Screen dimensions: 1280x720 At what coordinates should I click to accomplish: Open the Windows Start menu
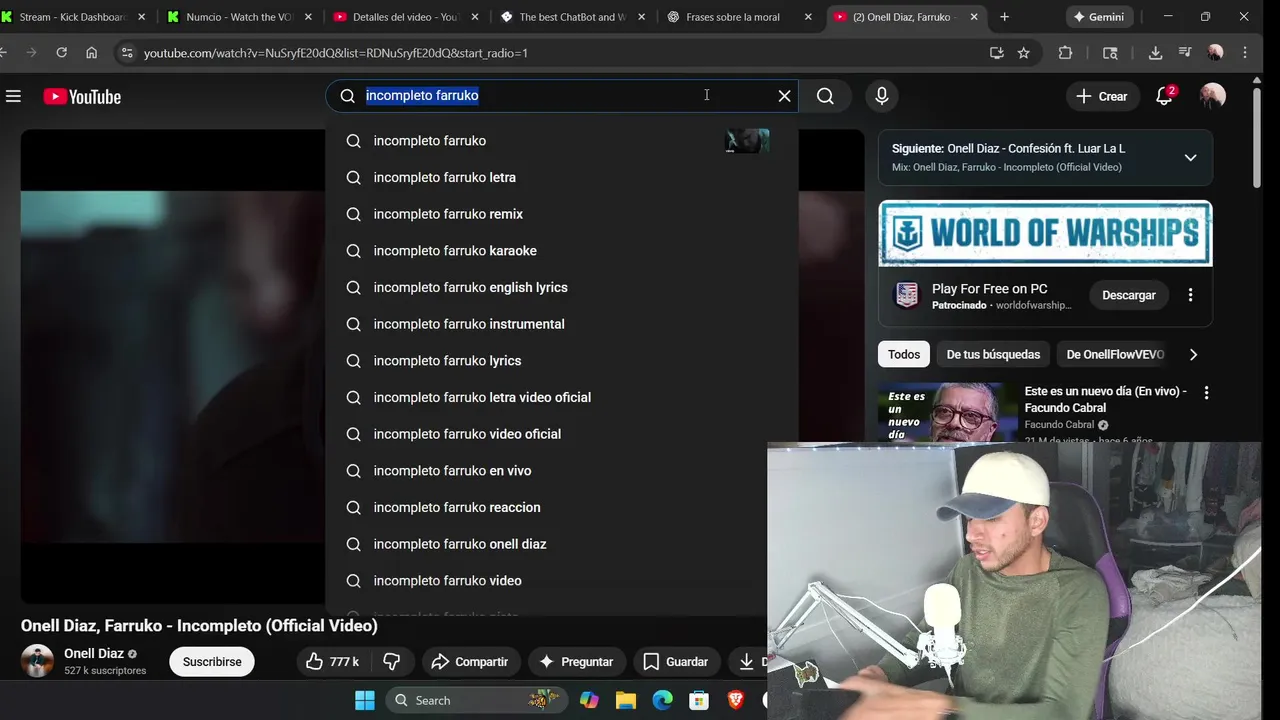(x=365, y=700)
